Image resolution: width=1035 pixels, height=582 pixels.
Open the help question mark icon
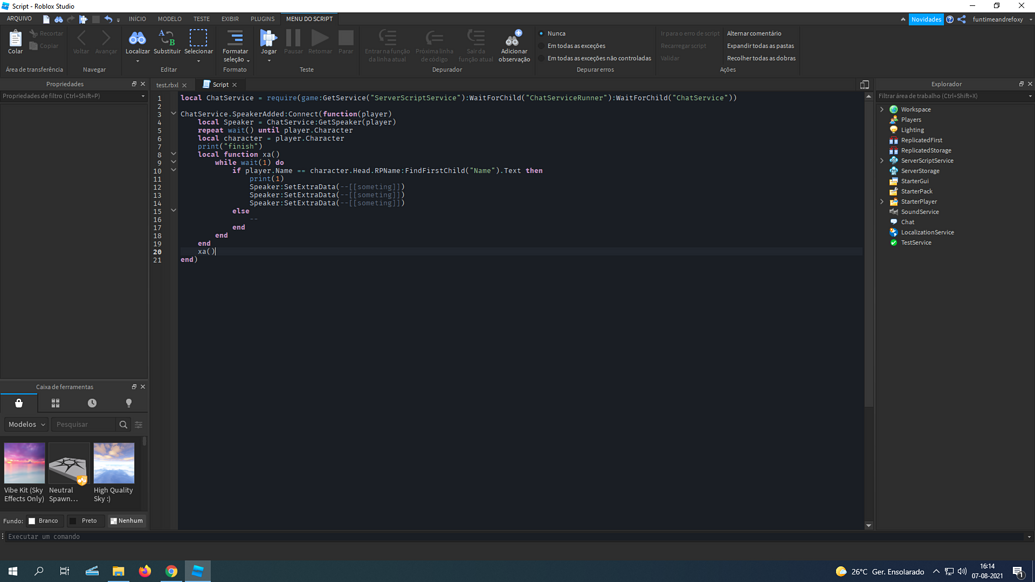pyautogui.click(x=950, y=19)
